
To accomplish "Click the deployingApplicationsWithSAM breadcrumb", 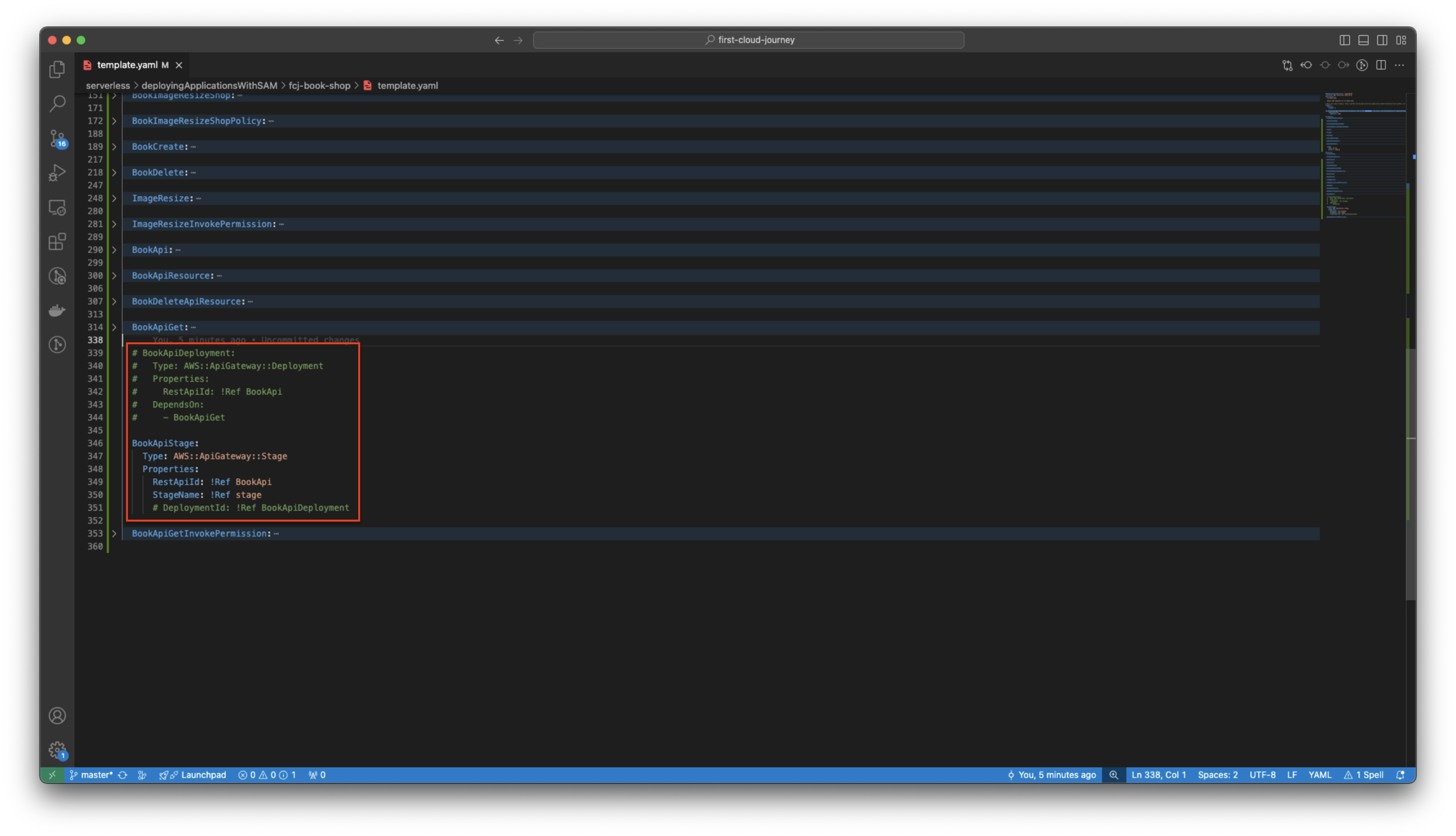I will coord(210,86).
